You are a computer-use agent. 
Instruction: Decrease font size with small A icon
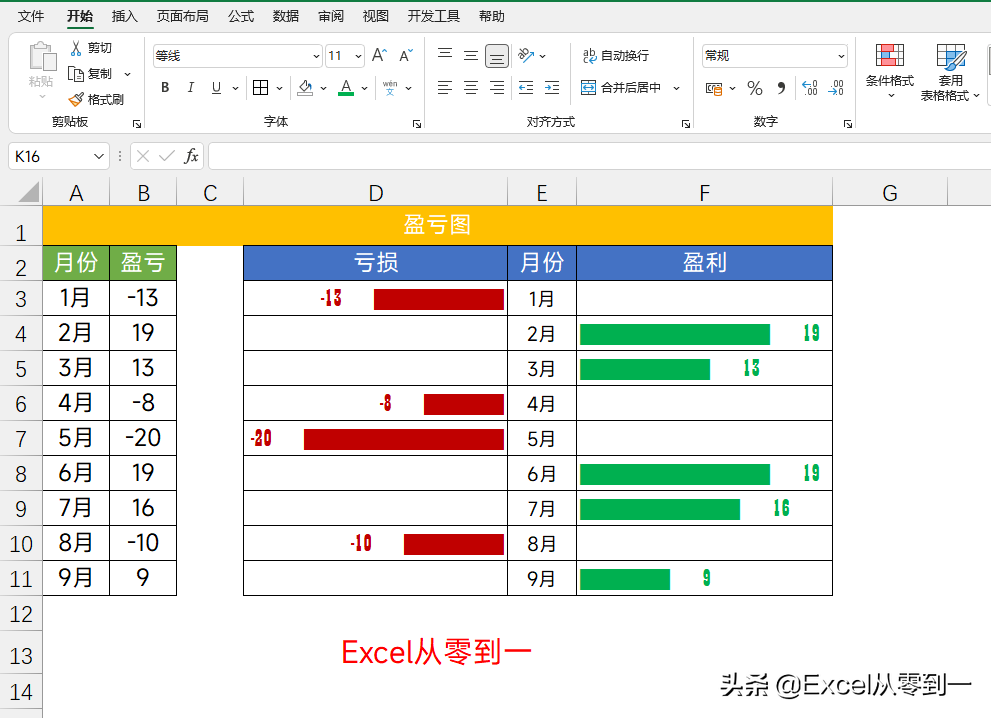click(406, 56)
